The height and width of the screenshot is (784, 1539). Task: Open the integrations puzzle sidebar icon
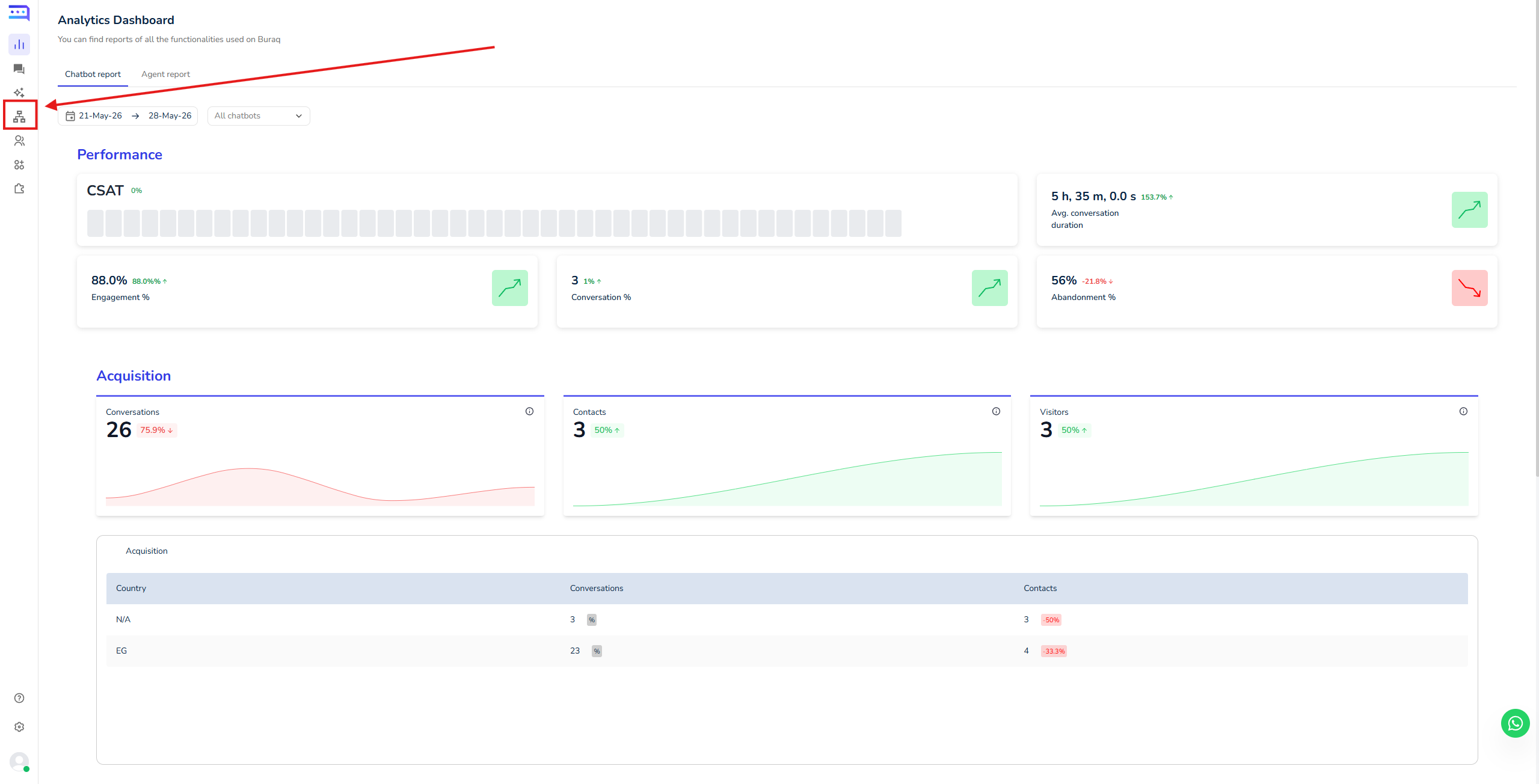[19, 189]
